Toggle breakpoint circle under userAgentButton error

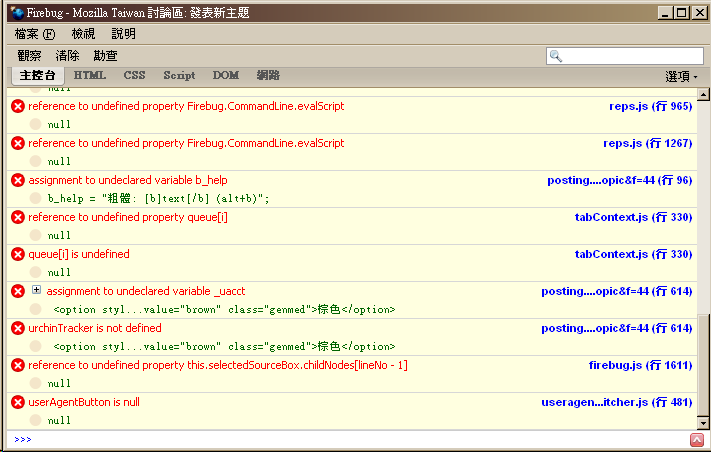coord(35,420)
